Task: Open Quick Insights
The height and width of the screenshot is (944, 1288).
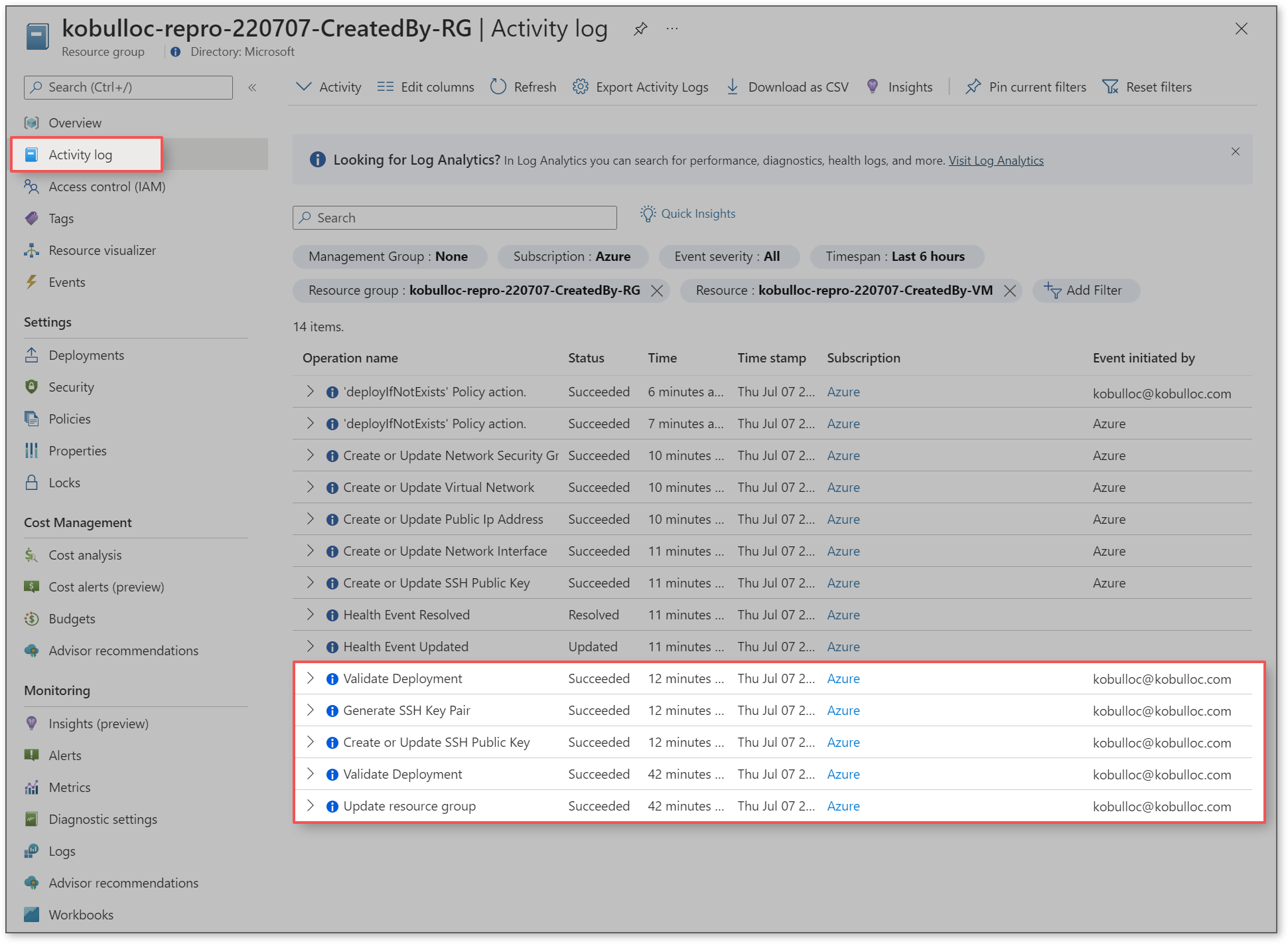Action: pyautogui.click(x=687, y=214)
